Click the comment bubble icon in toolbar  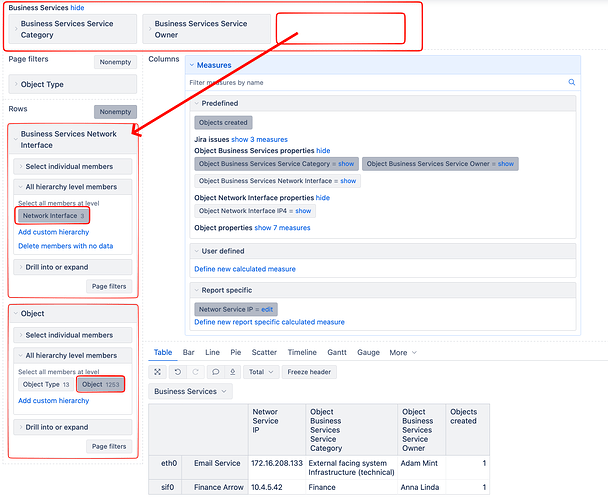coord(216,372)
